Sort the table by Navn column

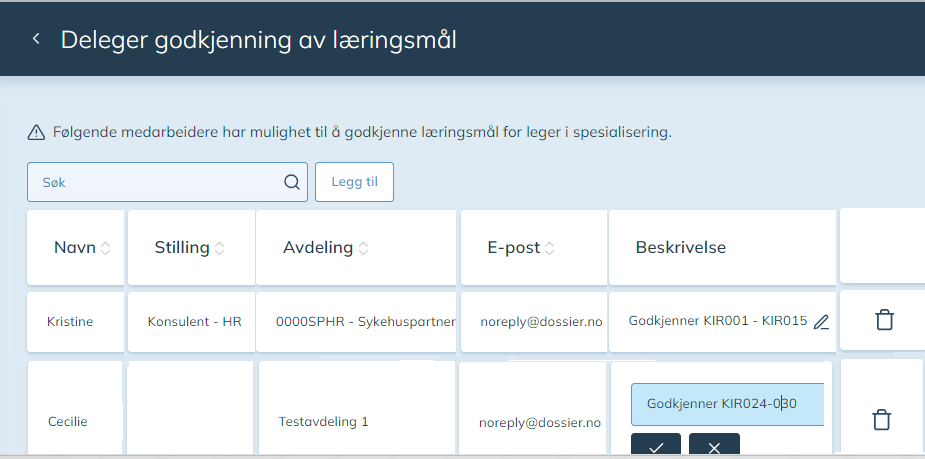point(105,248)
